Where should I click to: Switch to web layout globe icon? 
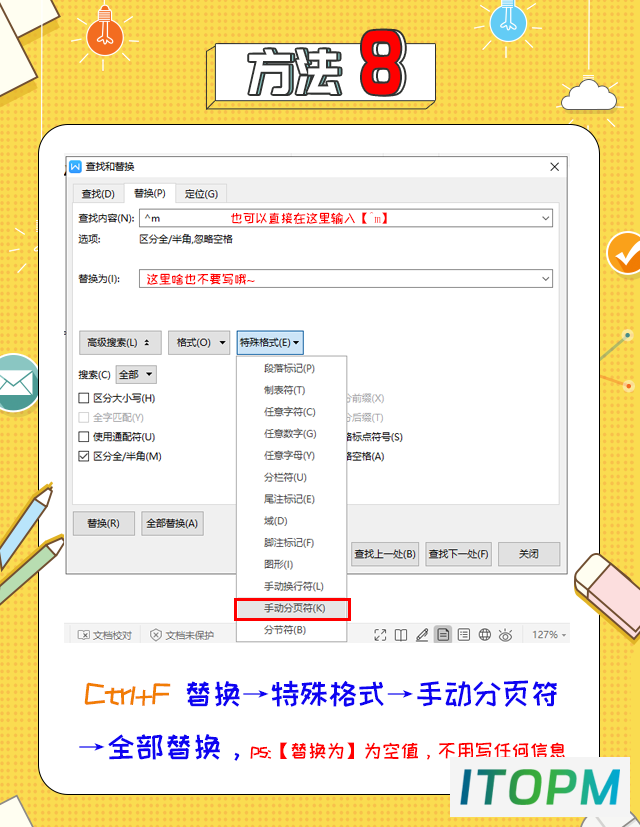click(484, 634)
